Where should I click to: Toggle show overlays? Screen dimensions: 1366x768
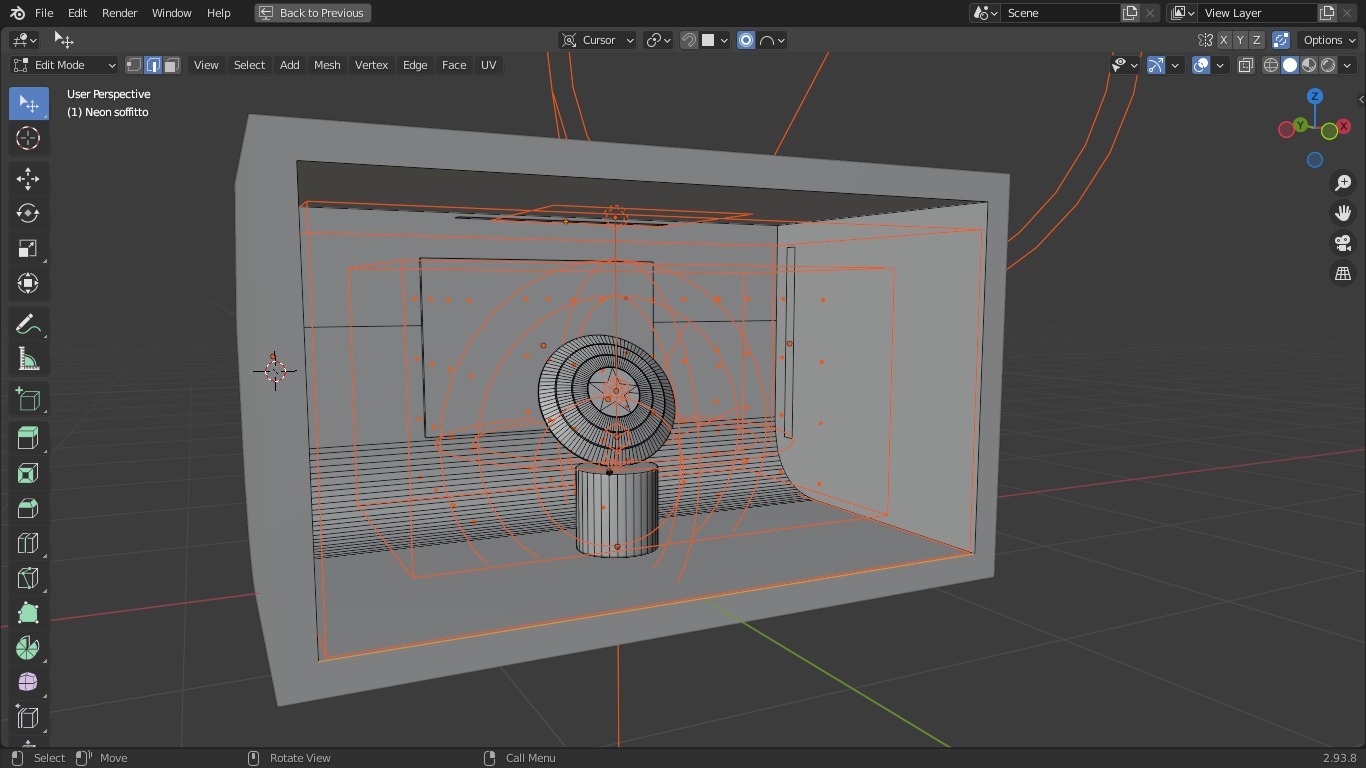(x=1201, y=65)
